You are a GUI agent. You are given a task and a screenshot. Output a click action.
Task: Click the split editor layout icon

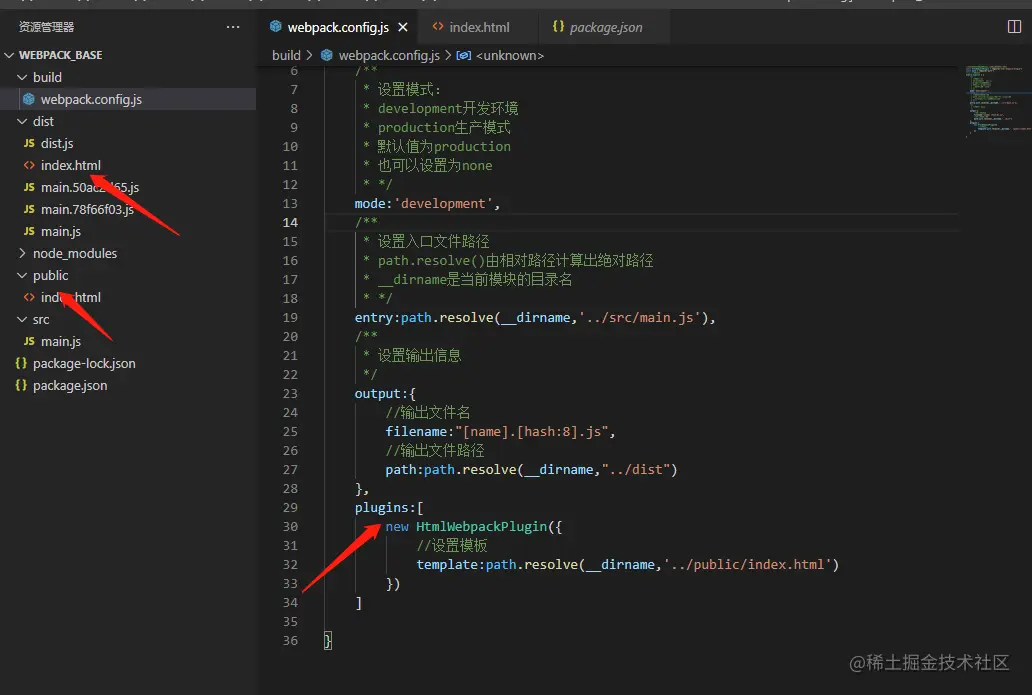point(1014,27)
